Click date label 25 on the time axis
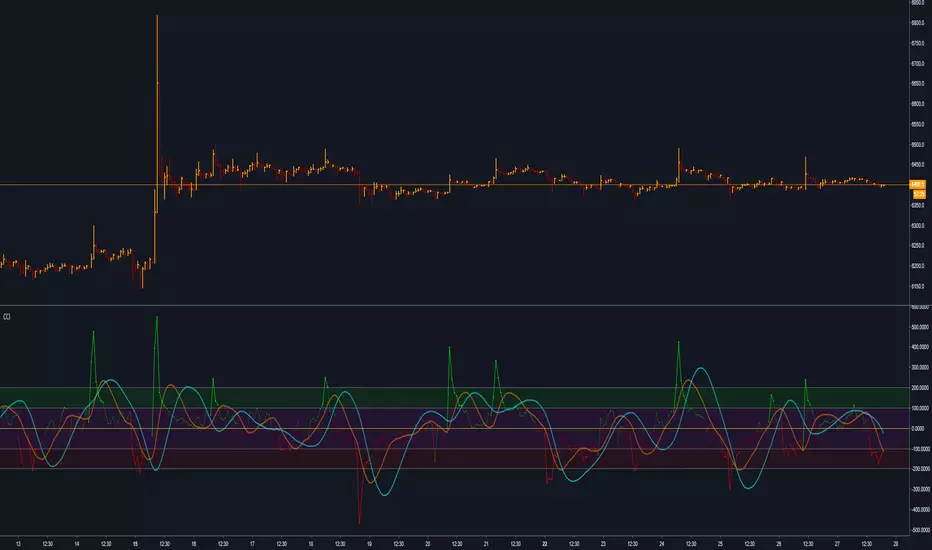932x550 pixels. (x=720, y=544)
